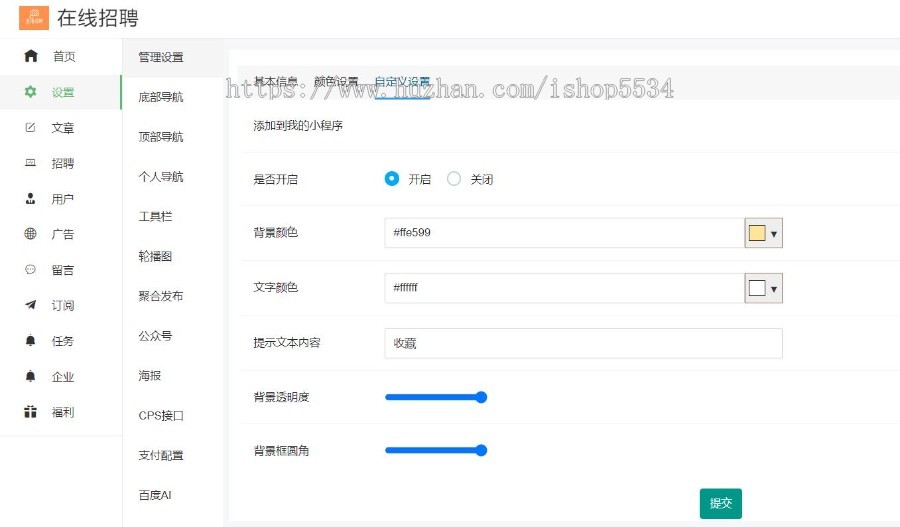Click the 添加到我的小程序 section heading
The height and width of the screenshot is (527, 900).
click(298, 125)
